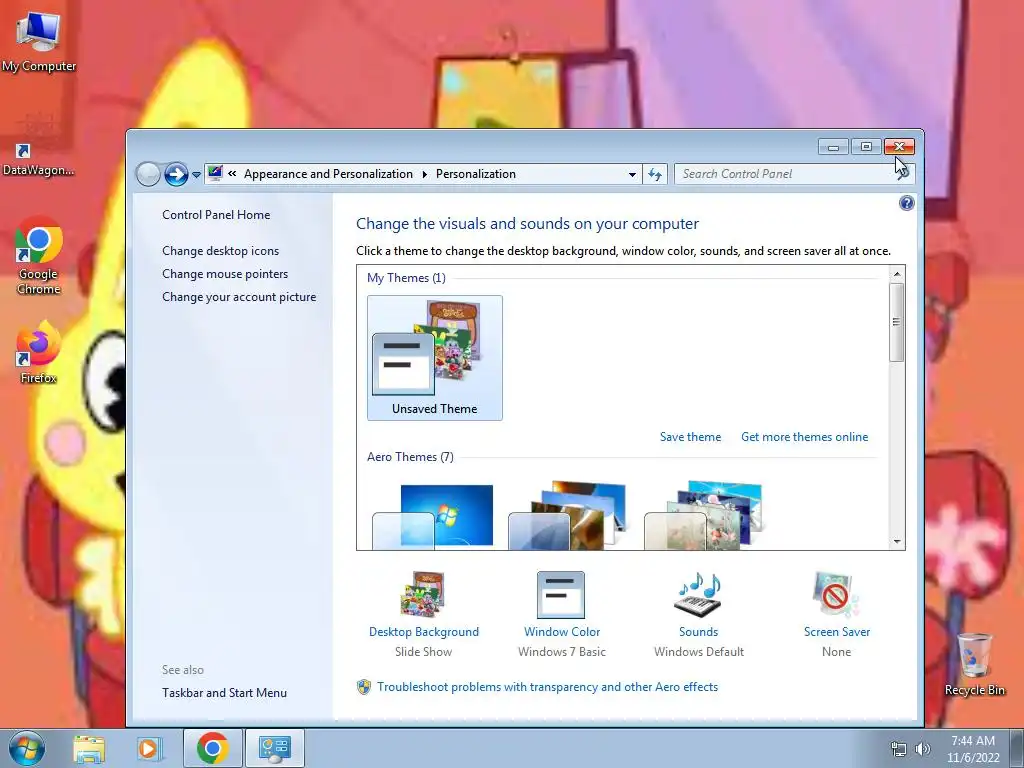
Task: Click the theme list scrollbar thumb
Action: click(x=897, y=322)
